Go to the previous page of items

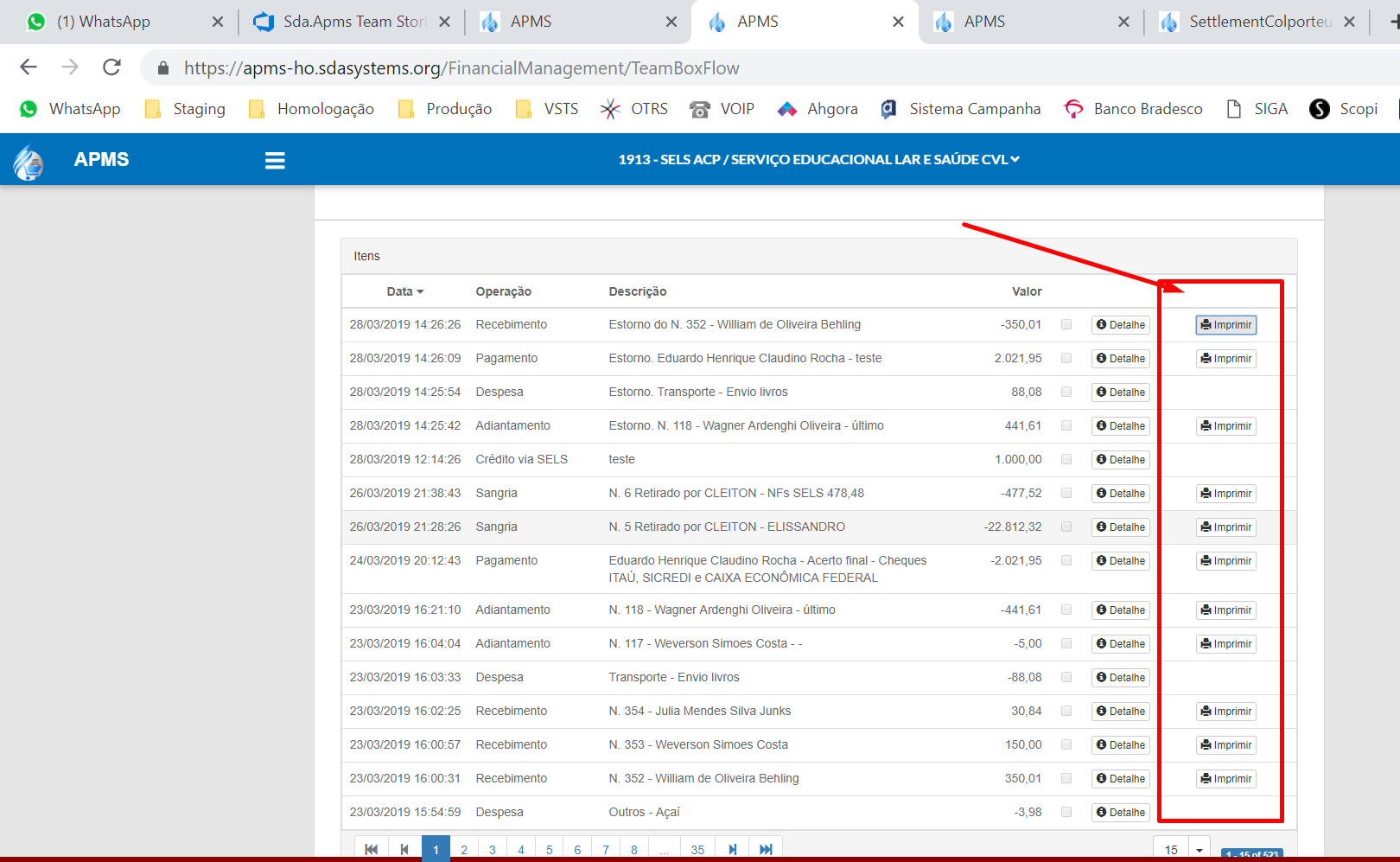coord(404,849)
